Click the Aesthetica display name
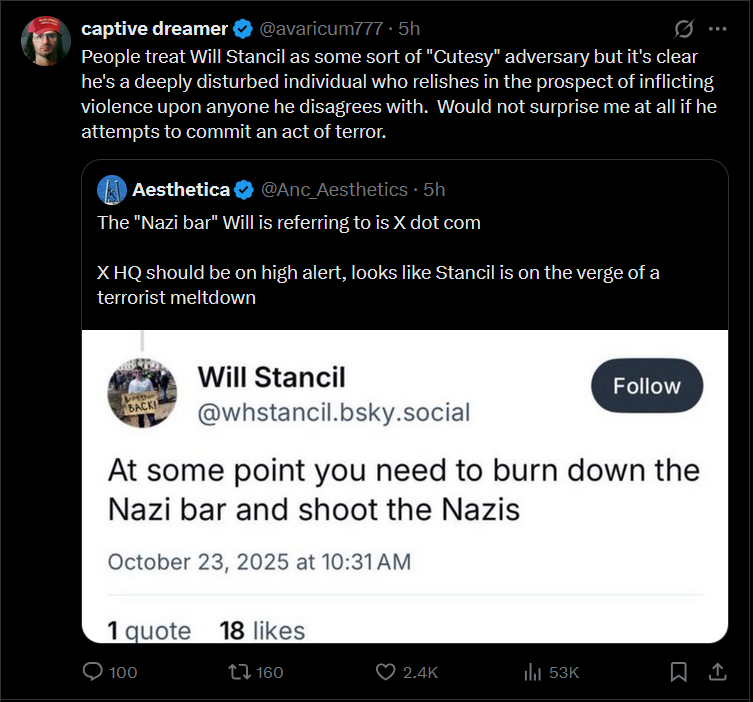 (x=181, y=190)
